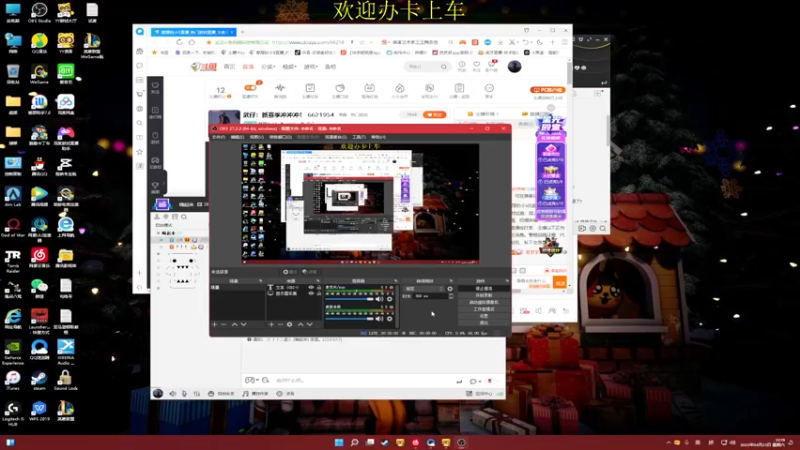The height and width of the screenshot is (450, 800).
Task: Move source down in OBS Sources list
Action: click(310, 324)
